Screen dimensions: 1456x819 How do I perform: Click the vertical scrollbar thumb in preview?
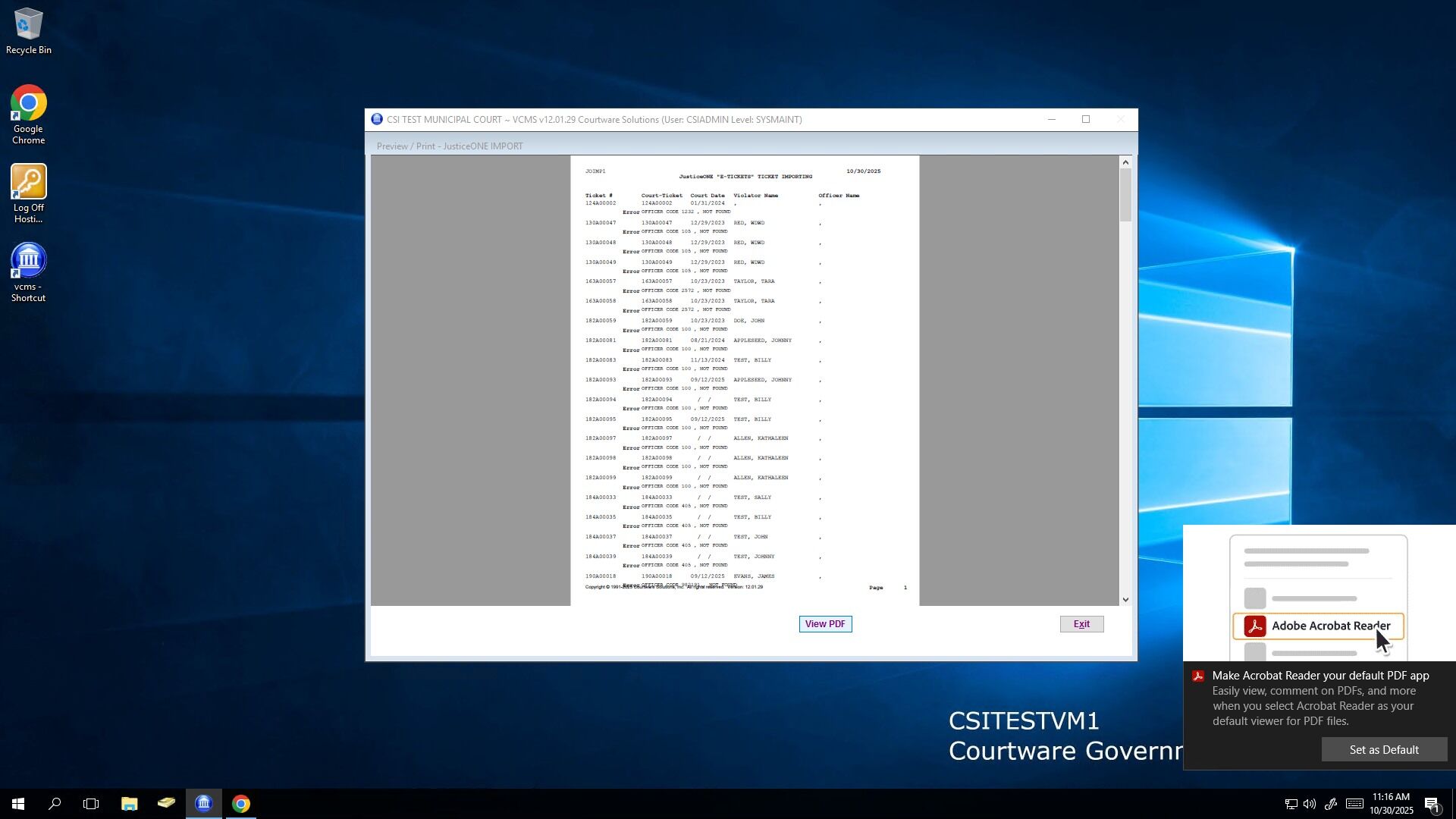tap(1125, 196)
